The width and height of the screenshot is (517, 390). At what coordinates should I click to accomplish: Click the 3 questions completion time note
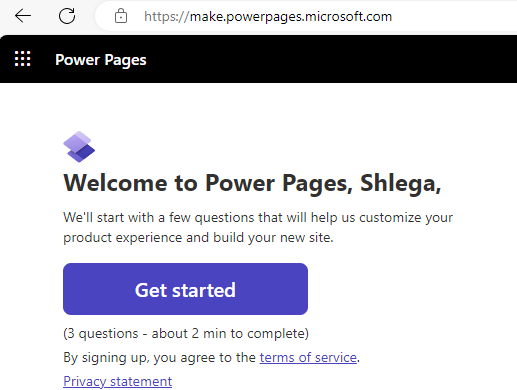coord(186,333)
